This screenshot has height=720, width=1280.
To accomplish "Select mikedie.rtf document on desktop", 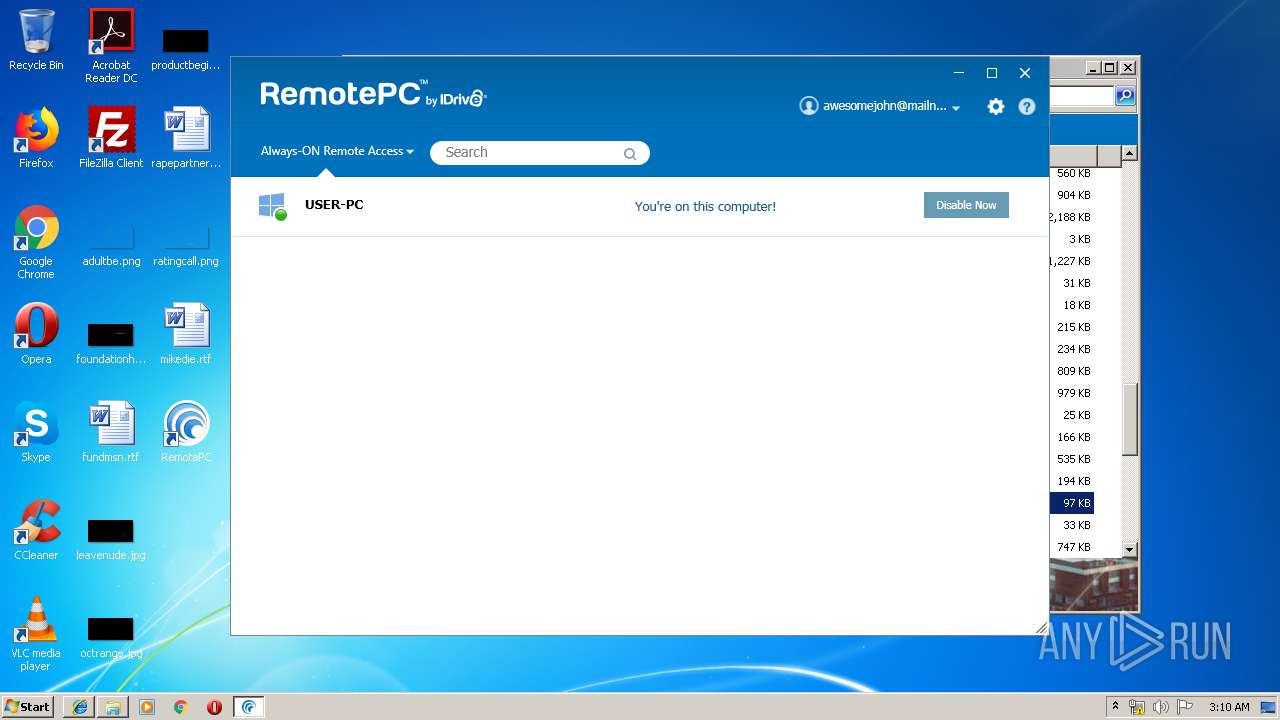I will click(x=186, y=334).
